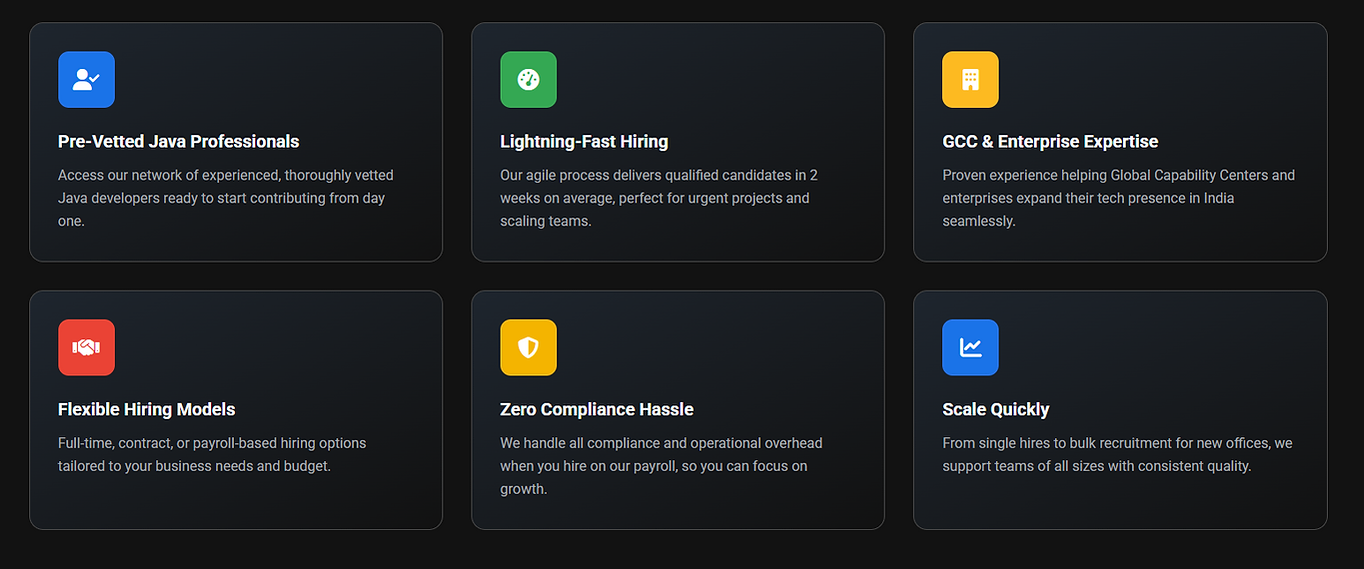The height and width of the screenshot is (569, 1364).
Task: Click the Scale Quickly heading
Action: (996, 410)
